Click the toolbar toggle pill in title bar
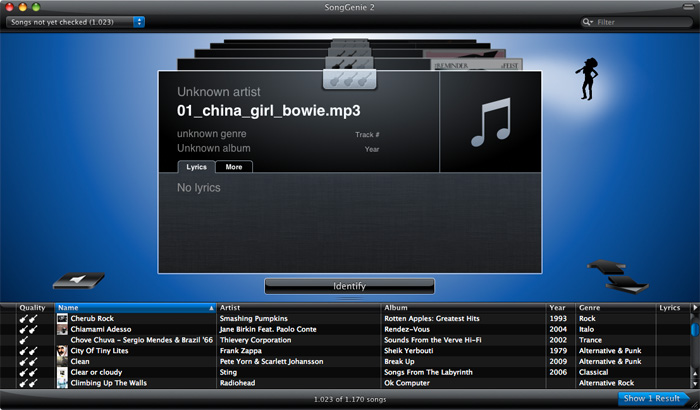The height and width of the screenshot is (410, 700). (689, 7)
